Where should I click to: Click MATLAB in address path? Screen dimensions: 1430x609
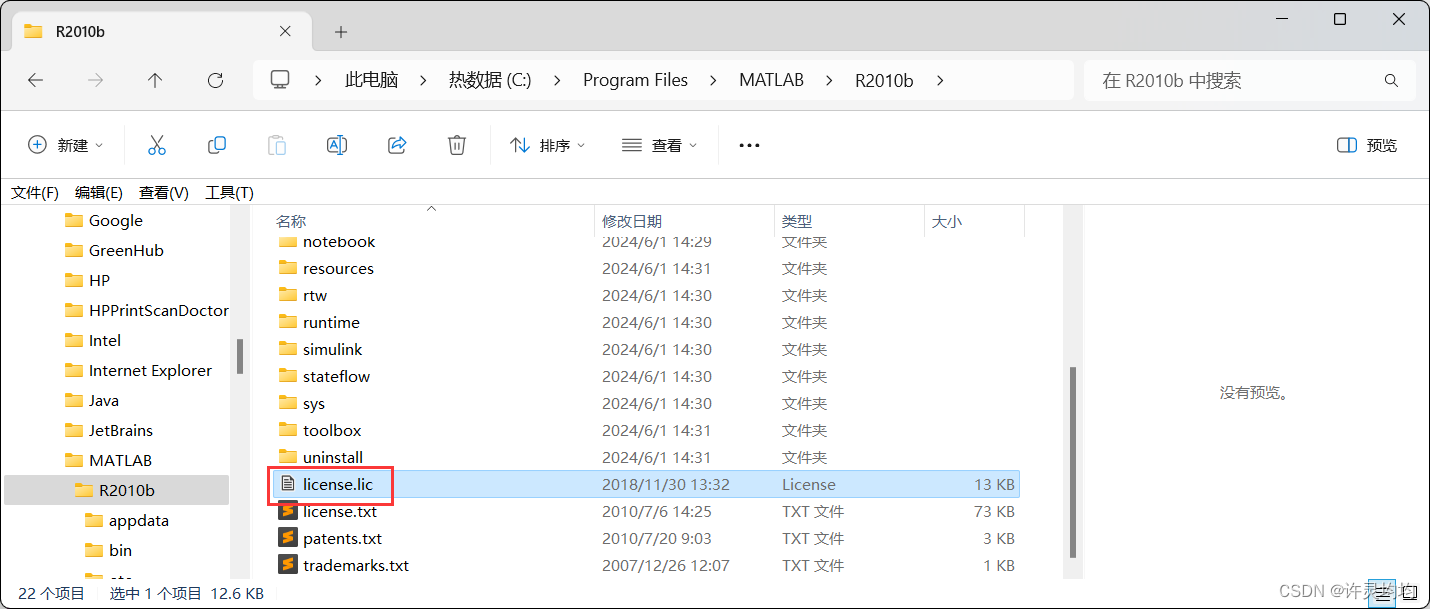click(772, 80)
